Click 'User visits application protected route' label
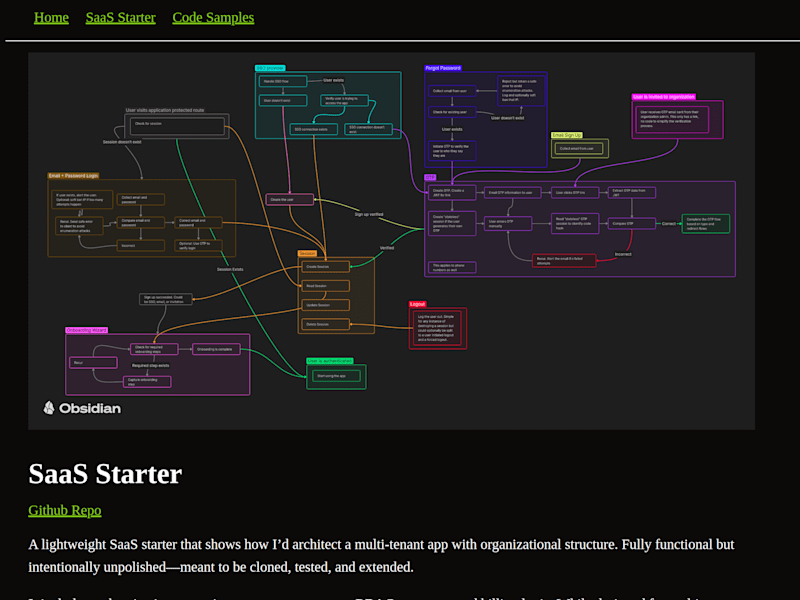 tap(165, 110)
